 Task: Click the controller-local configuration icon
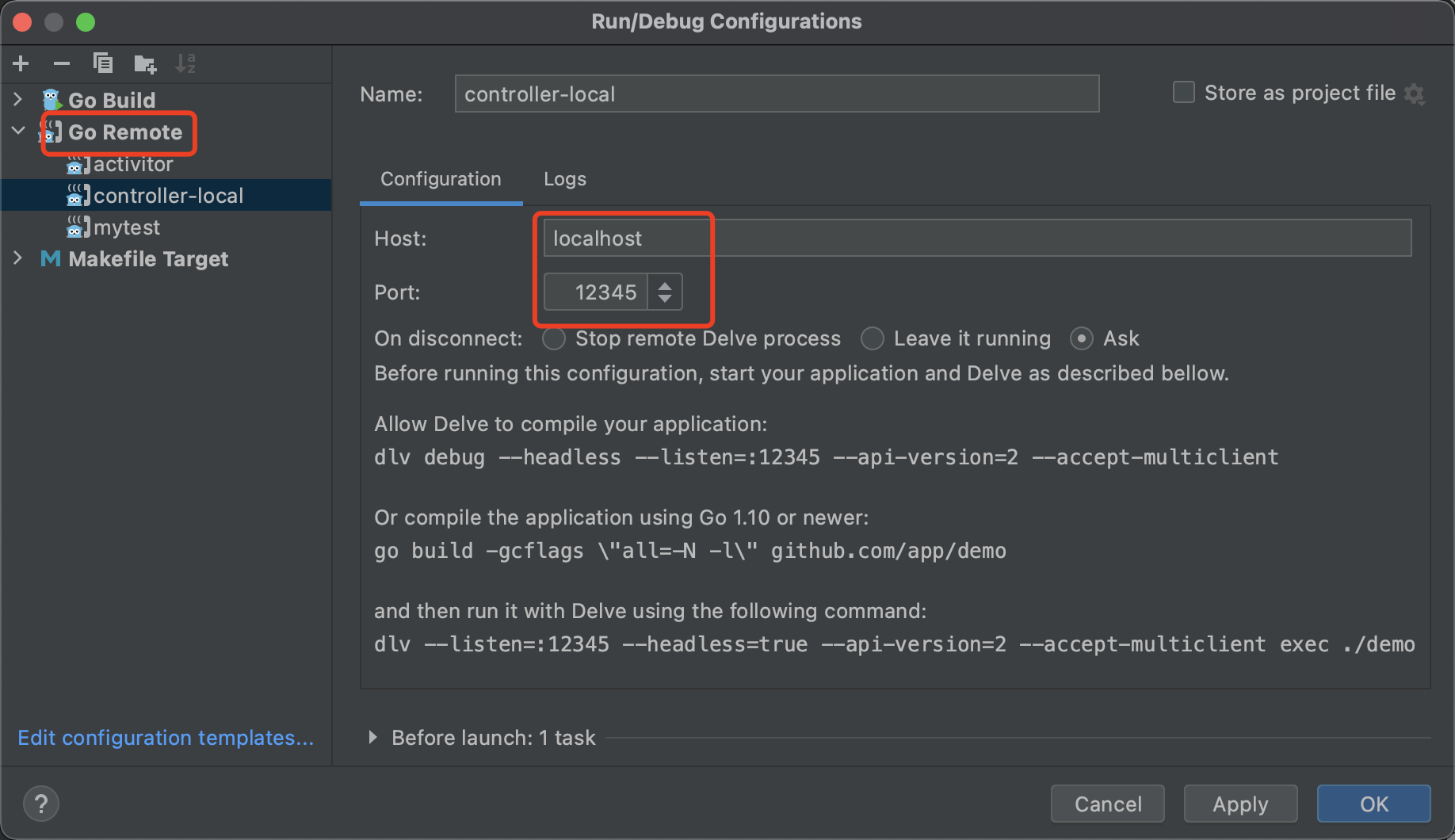point(78,195)
